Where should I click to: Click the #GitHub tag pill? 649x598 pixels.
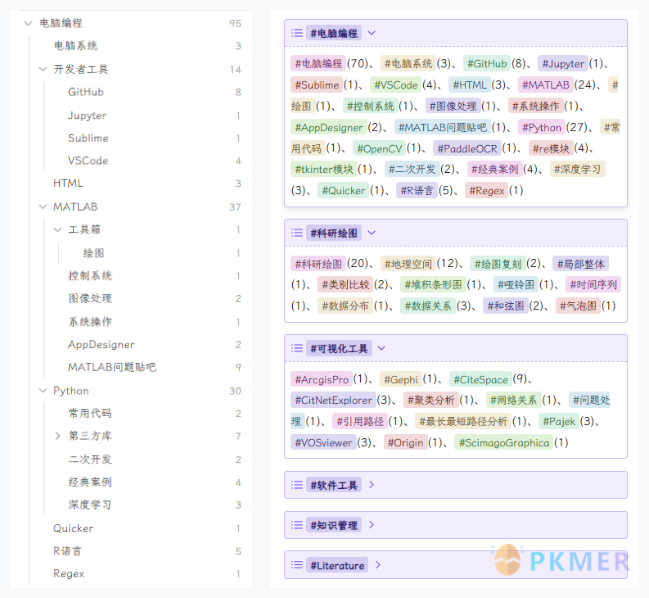(x=487, y=64)
